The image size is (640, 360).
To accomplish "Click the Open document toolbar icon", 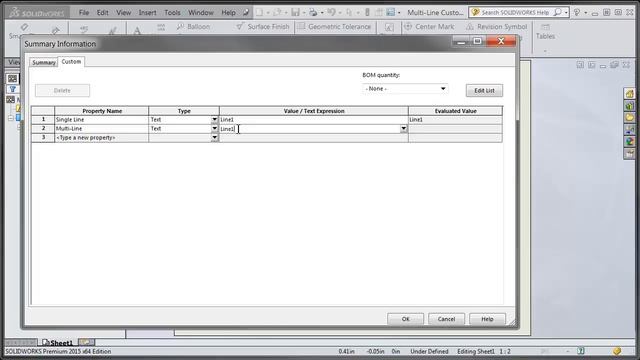I will pyautogui.click(x=277, y=13).
